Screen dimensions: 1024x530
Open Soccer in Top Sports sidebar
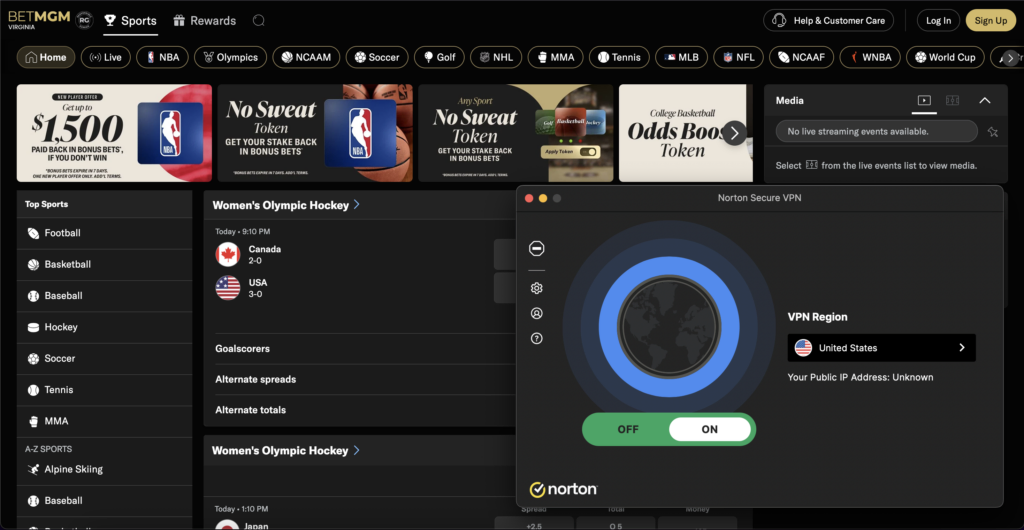104,359
